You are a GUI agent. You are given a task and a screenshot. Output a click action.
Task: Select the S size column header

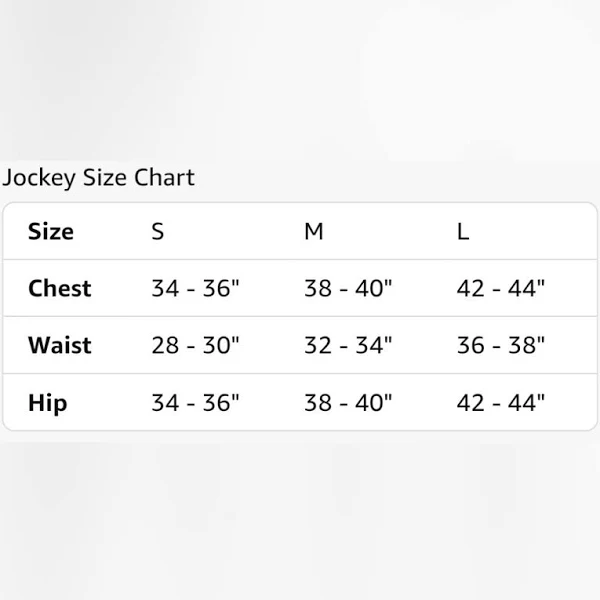pyautogui.click(x=158, y=232)
